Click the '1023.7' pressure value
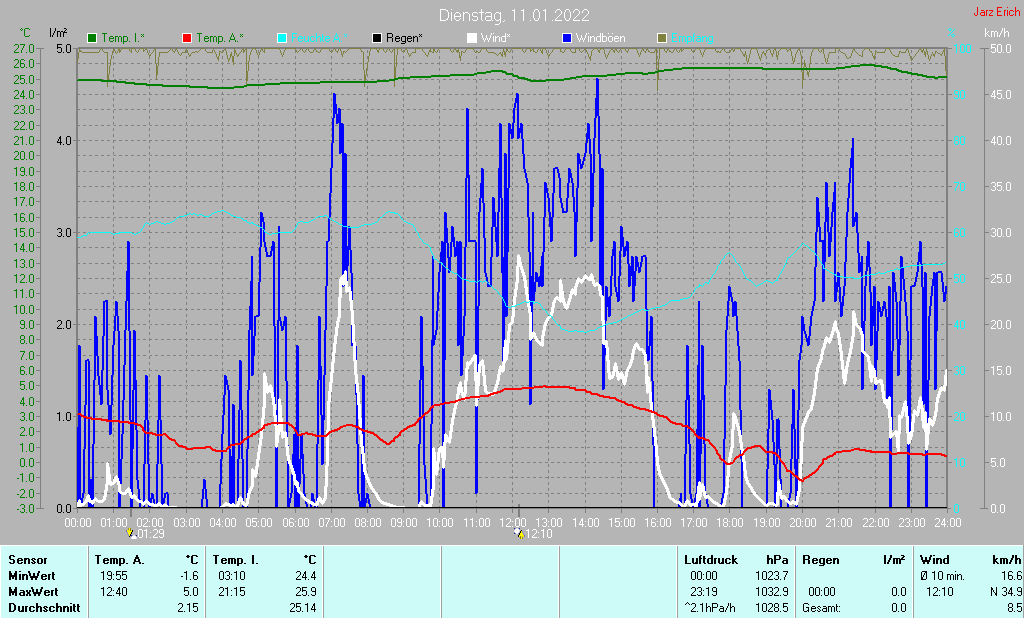Screen dimensions: 1024x618 772,576
